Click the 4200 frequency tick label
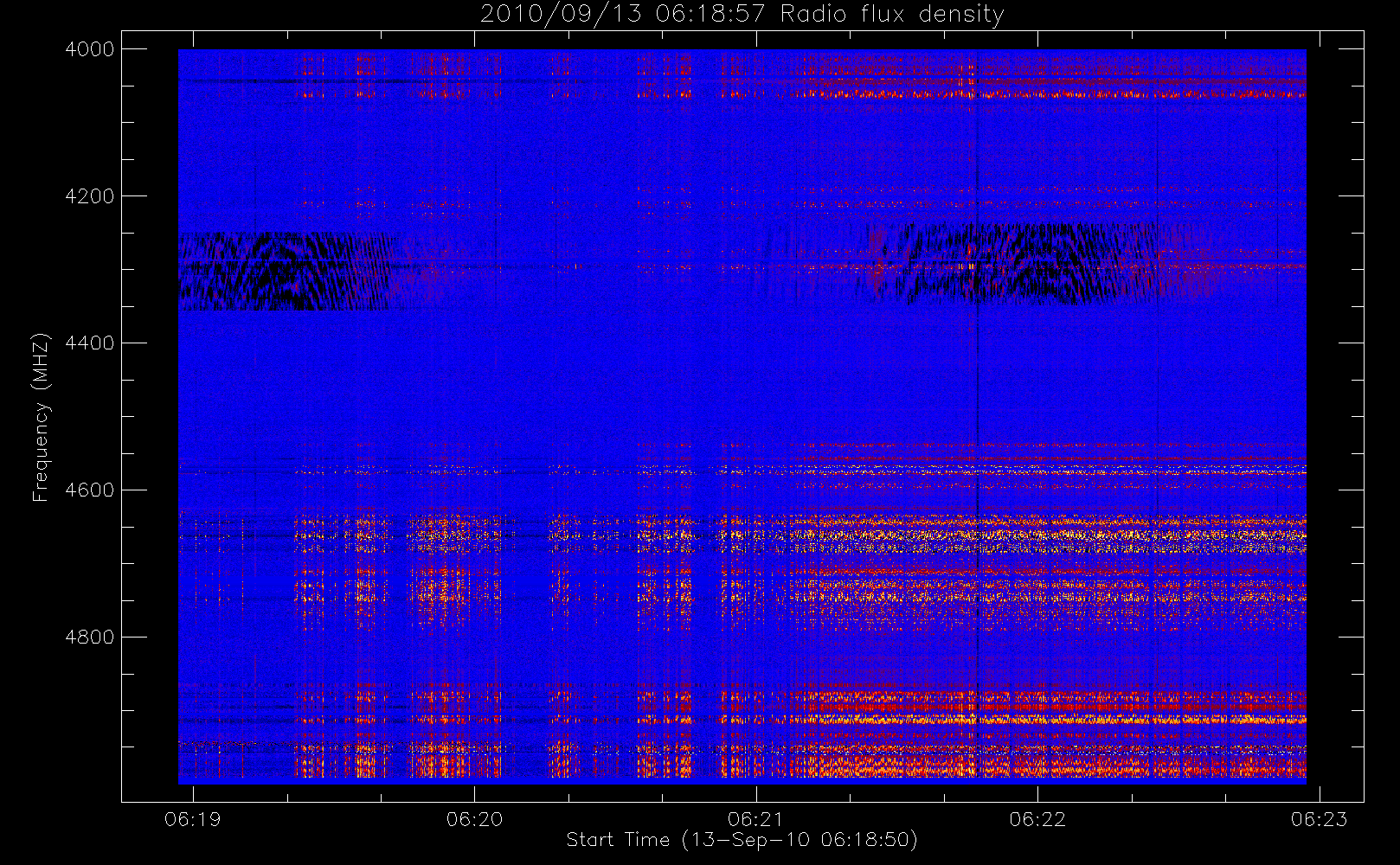Screen dimensions: 1400x865 (90, 196)
